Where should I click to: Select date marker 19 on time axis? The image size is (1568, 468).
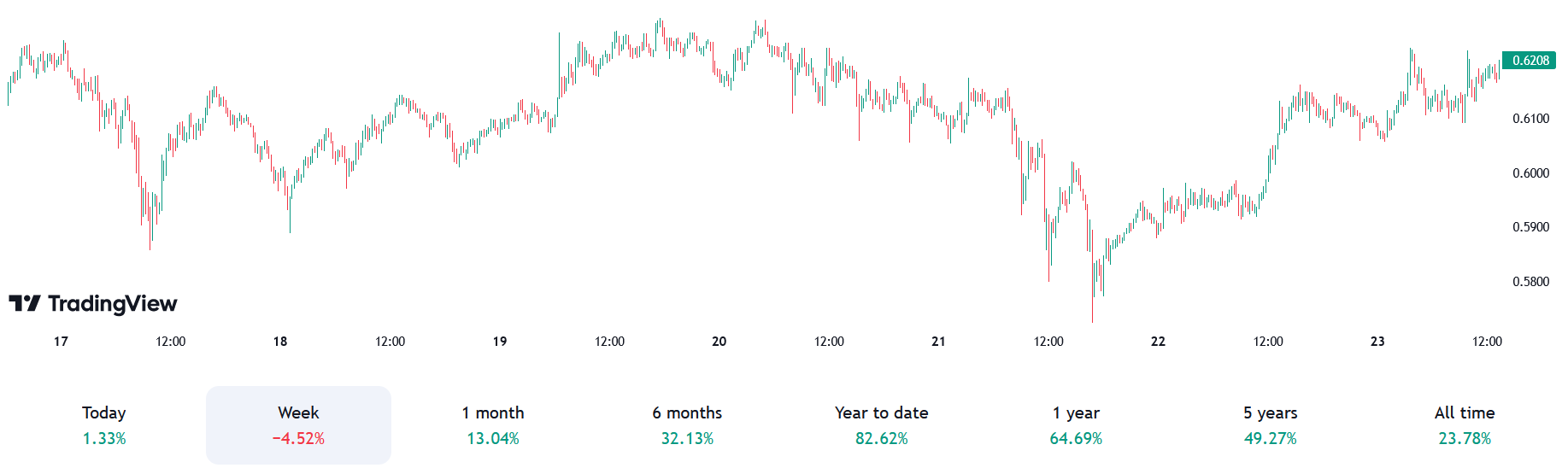[500, 342]
